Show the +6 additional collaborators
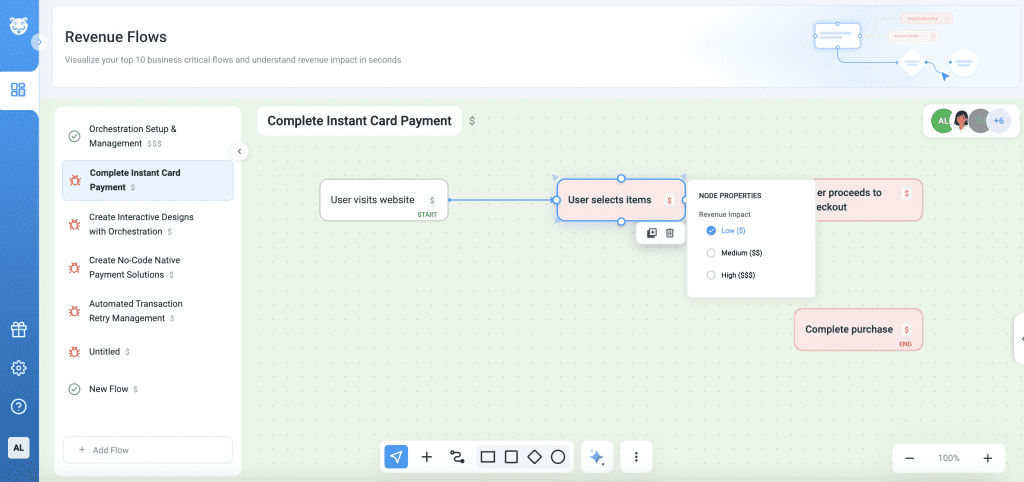The image size is (1024, 482). click(x=998, y=121)
